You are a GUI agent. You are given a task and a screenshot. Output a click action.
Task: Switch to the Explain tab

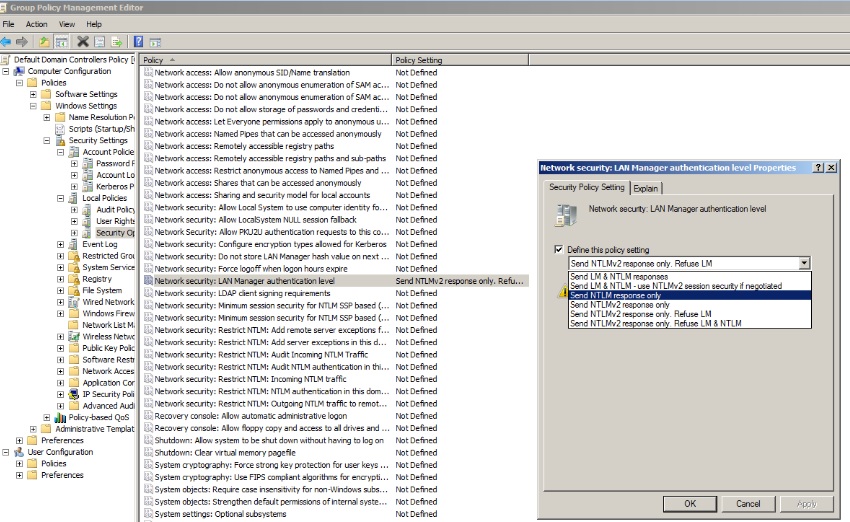point(645,189)
